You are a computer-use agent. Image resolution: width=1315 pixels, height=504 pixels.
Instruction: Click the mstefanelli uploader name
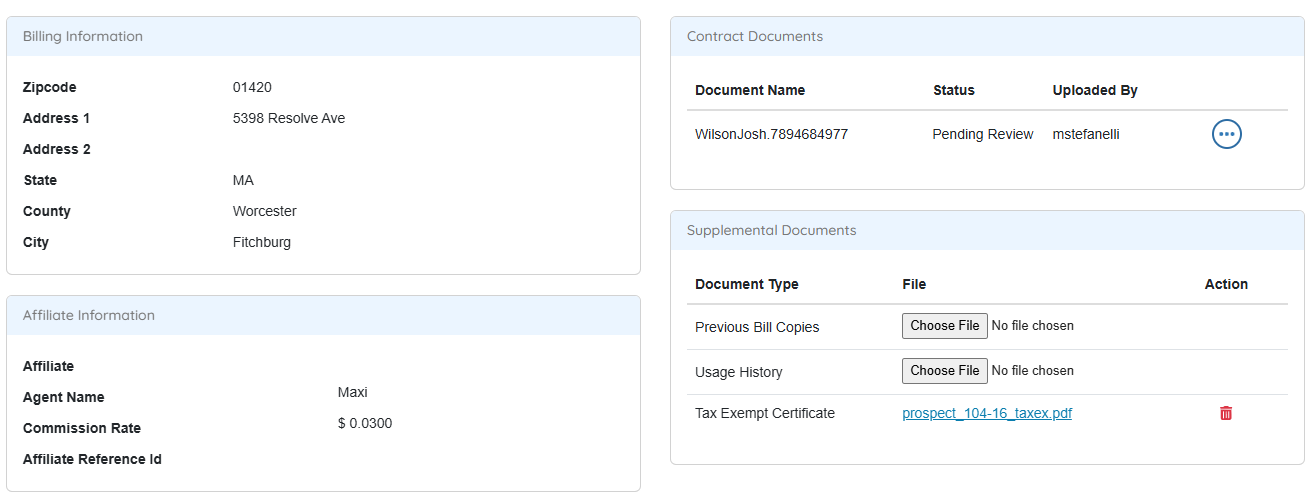tap(1086, 134)
